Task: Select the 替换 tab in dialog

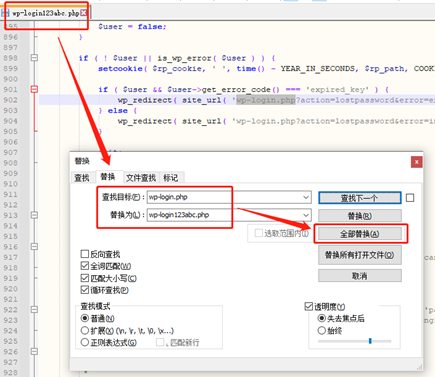Action: pyautogui.click(x=108, y=177)
